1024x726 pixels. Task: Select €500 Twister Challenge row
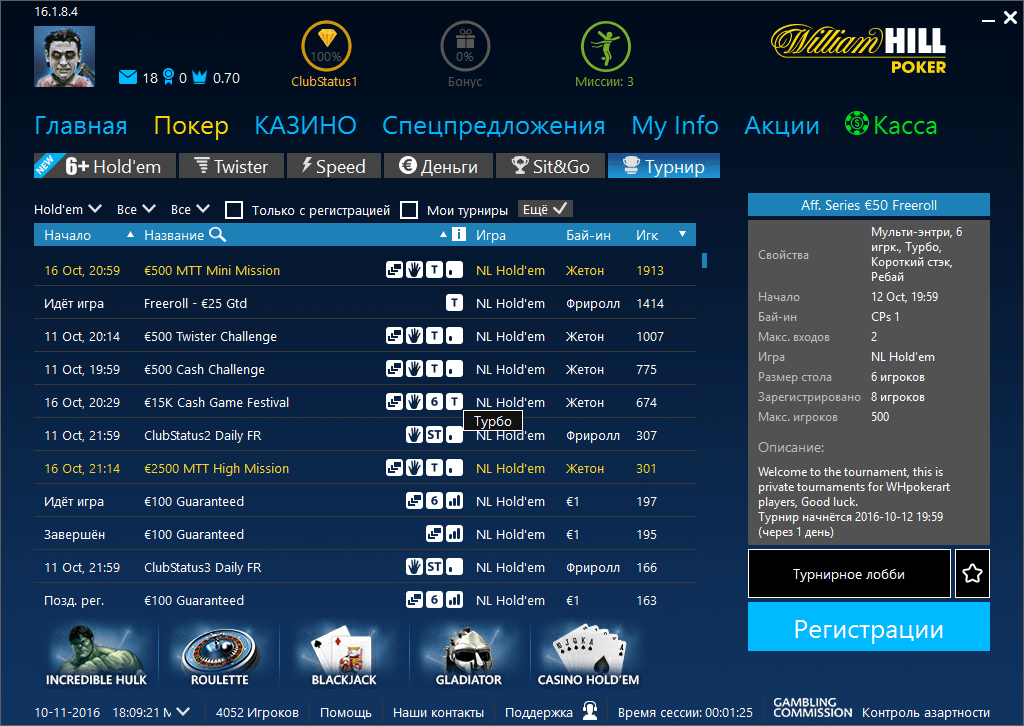pyautogui.click(x=364, y=336)
